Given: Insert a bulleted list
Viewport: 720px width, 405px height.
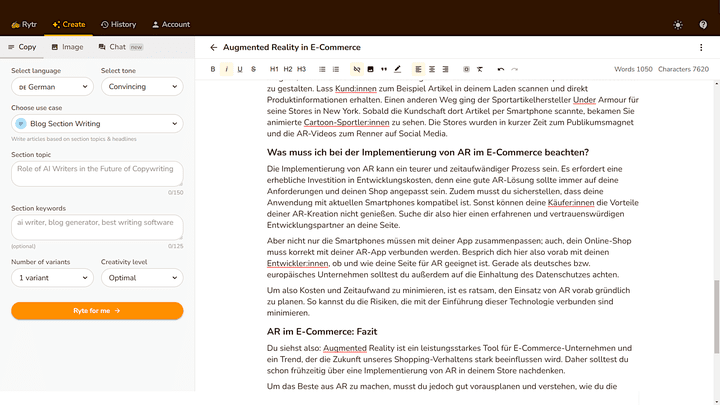Looking at the screenshot, I should (x=322, y=69).
